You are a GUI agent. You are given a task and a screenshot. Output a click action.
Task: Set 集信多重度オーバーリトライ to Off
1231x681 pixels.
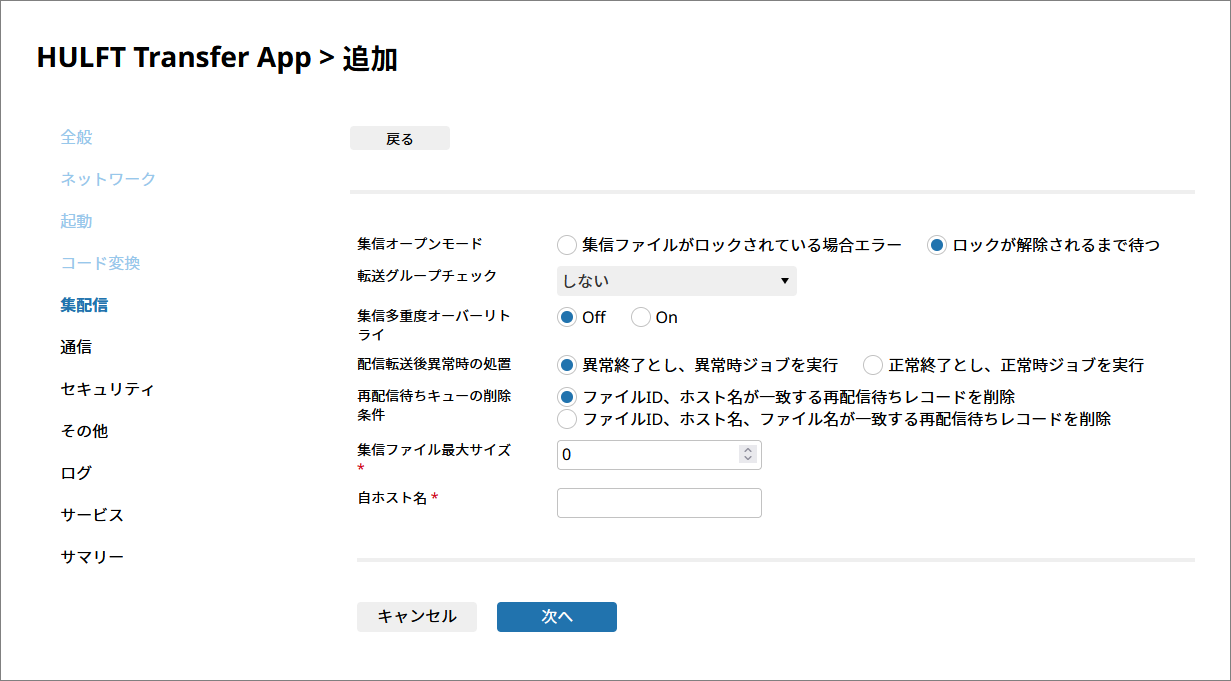[x=567, y=317]
